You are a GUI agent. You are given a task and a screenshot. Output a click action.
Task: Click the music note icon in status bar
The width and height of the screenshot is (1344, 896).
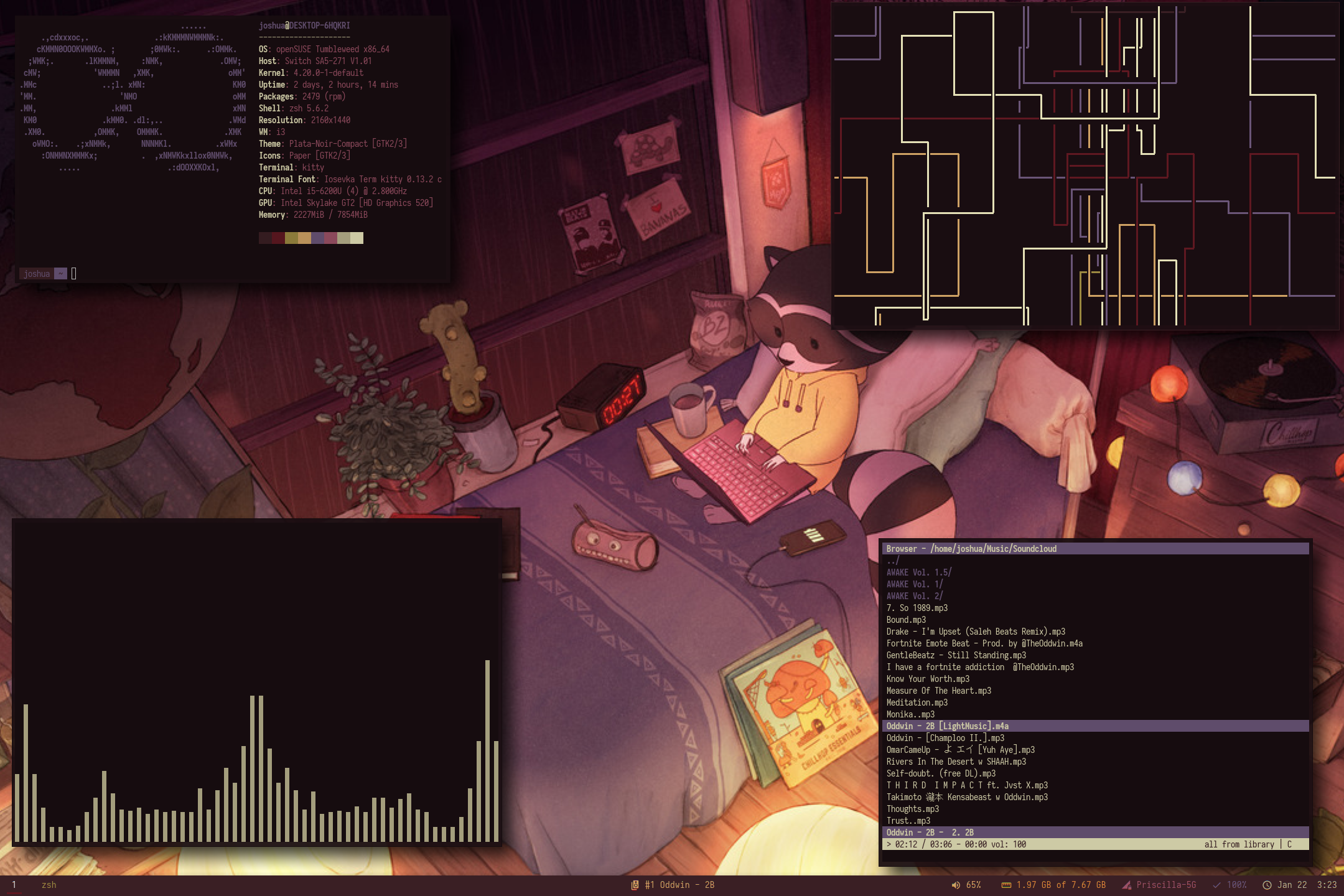click(x=635, y=885)
